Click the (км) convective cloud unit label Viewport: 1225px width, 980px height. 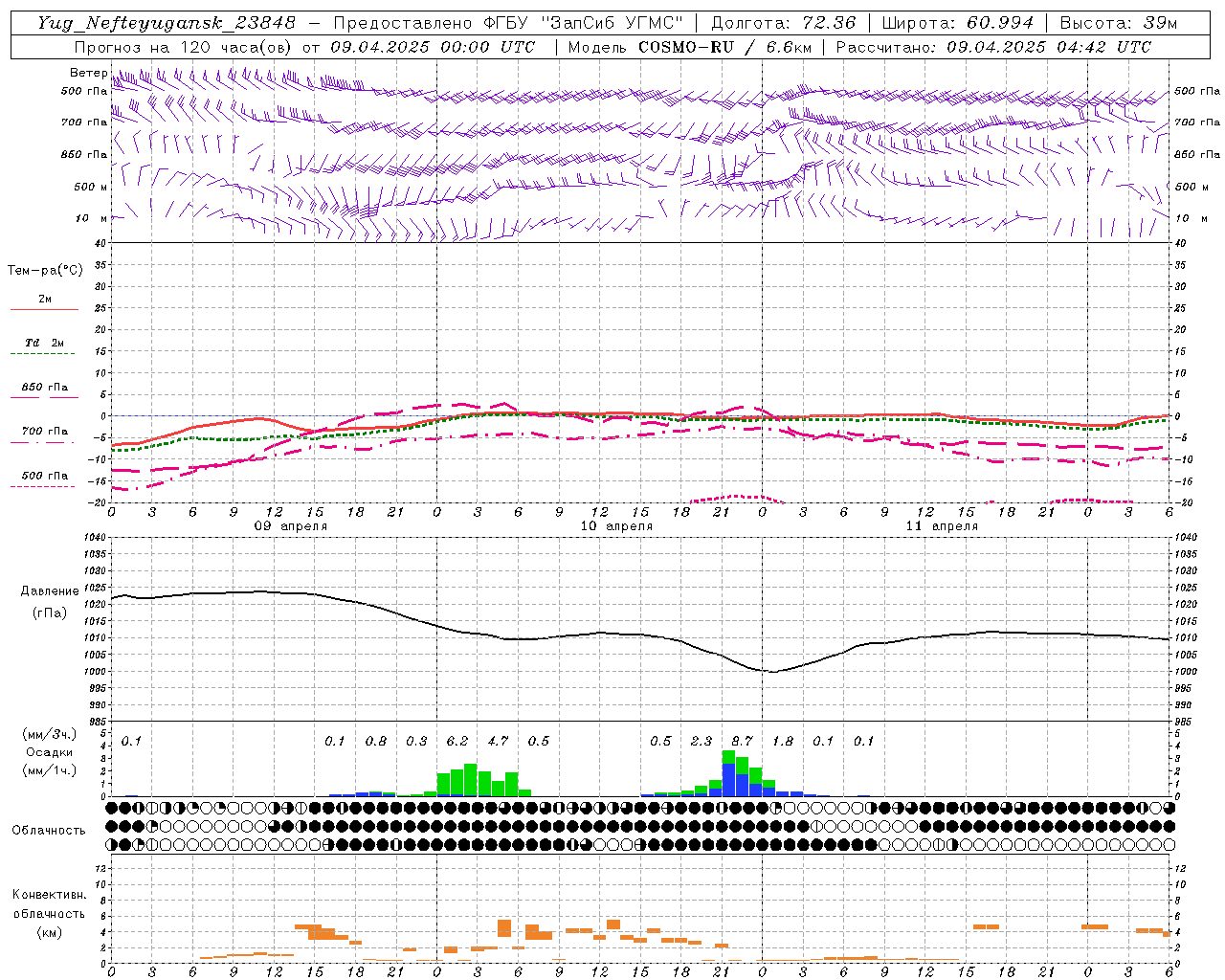(x=49, y=932)
